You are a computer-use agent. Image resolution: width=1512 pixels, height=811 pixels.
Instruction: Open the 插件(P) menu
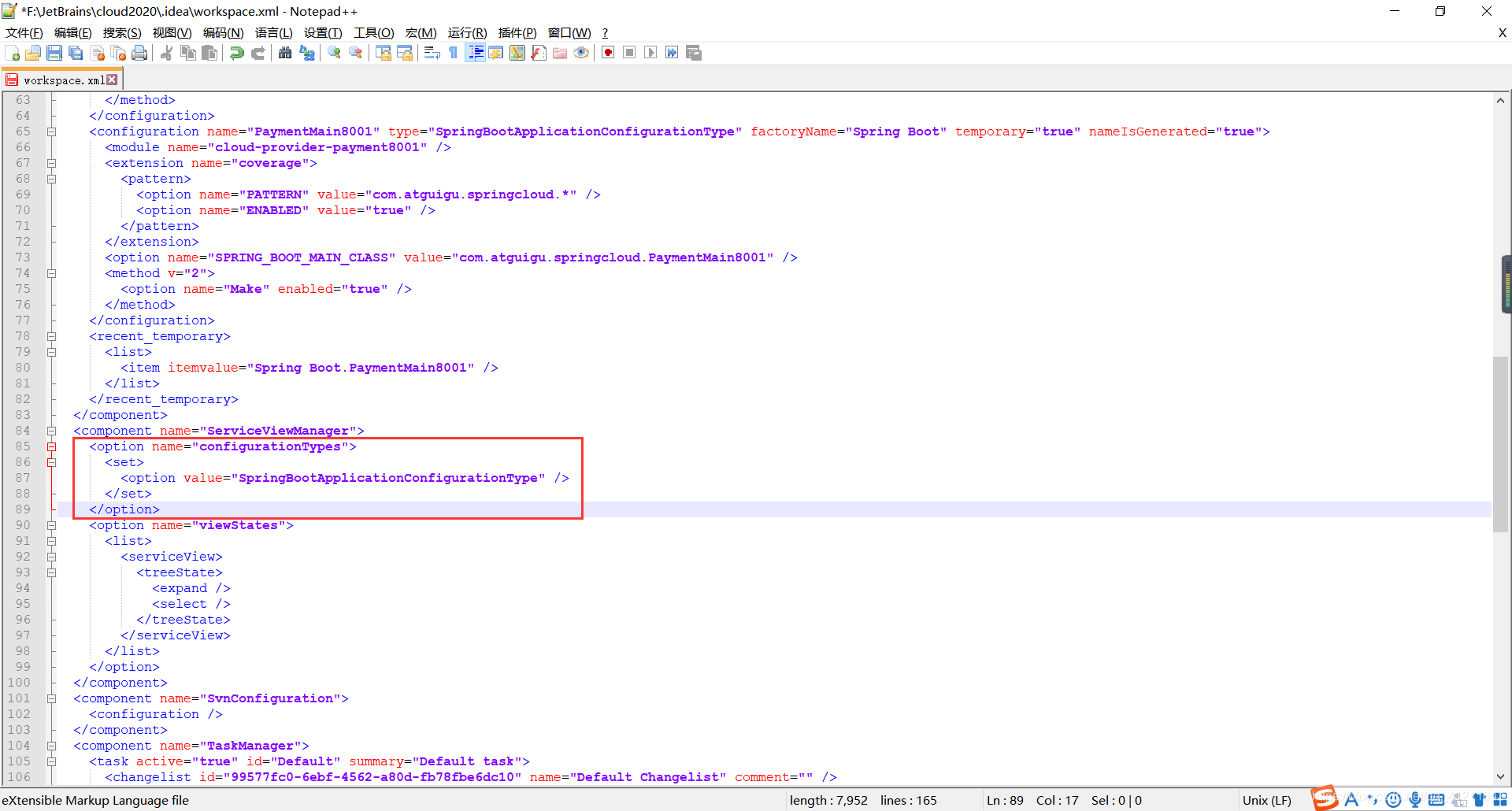(x=517, y=33)
